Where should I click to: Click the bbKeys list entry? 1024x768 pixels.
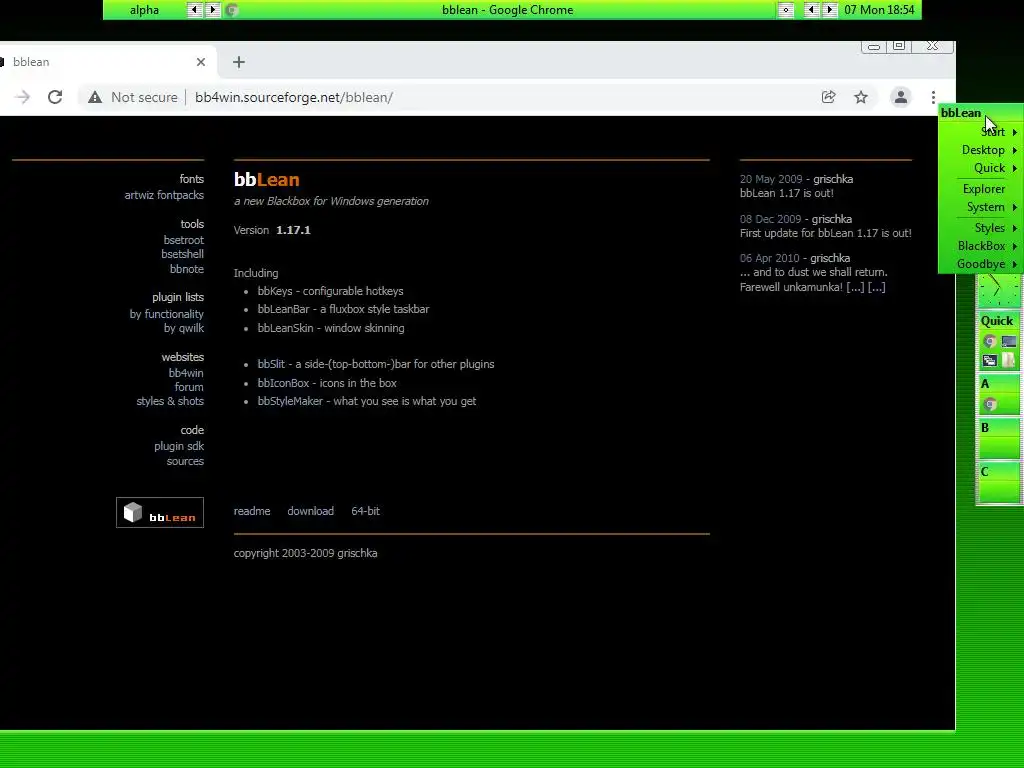(x=330, y=291)
